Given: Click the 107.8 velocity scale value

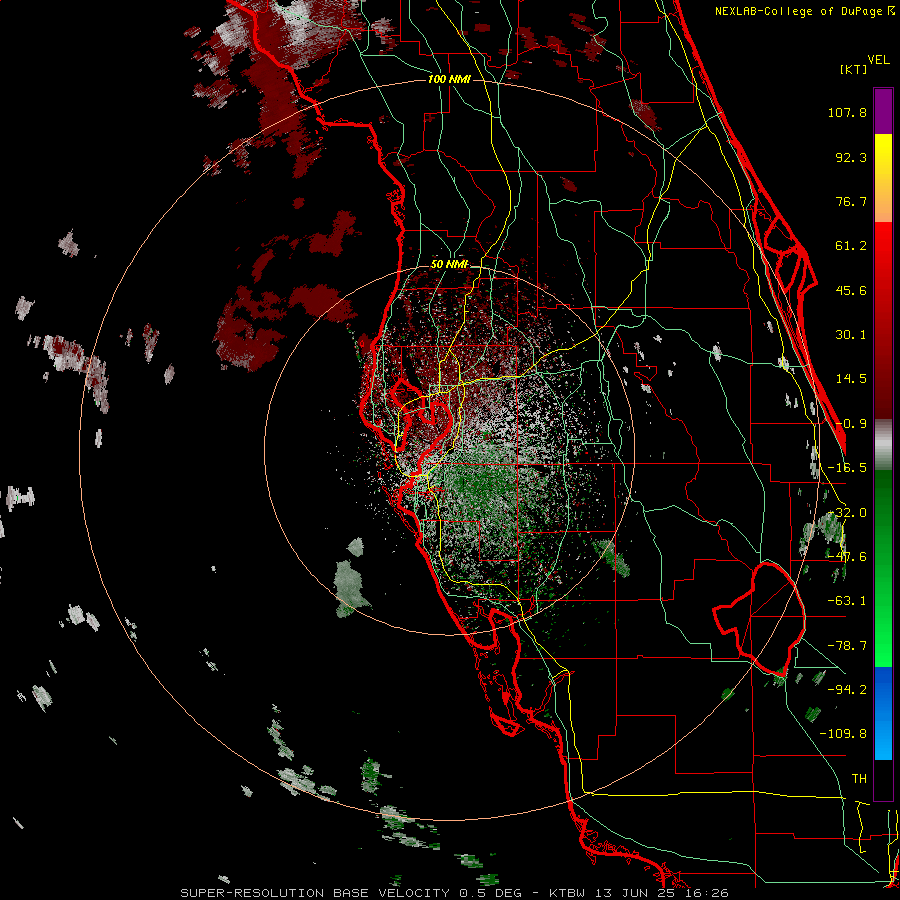Looking at the screenshot, I should coord(847,112).
